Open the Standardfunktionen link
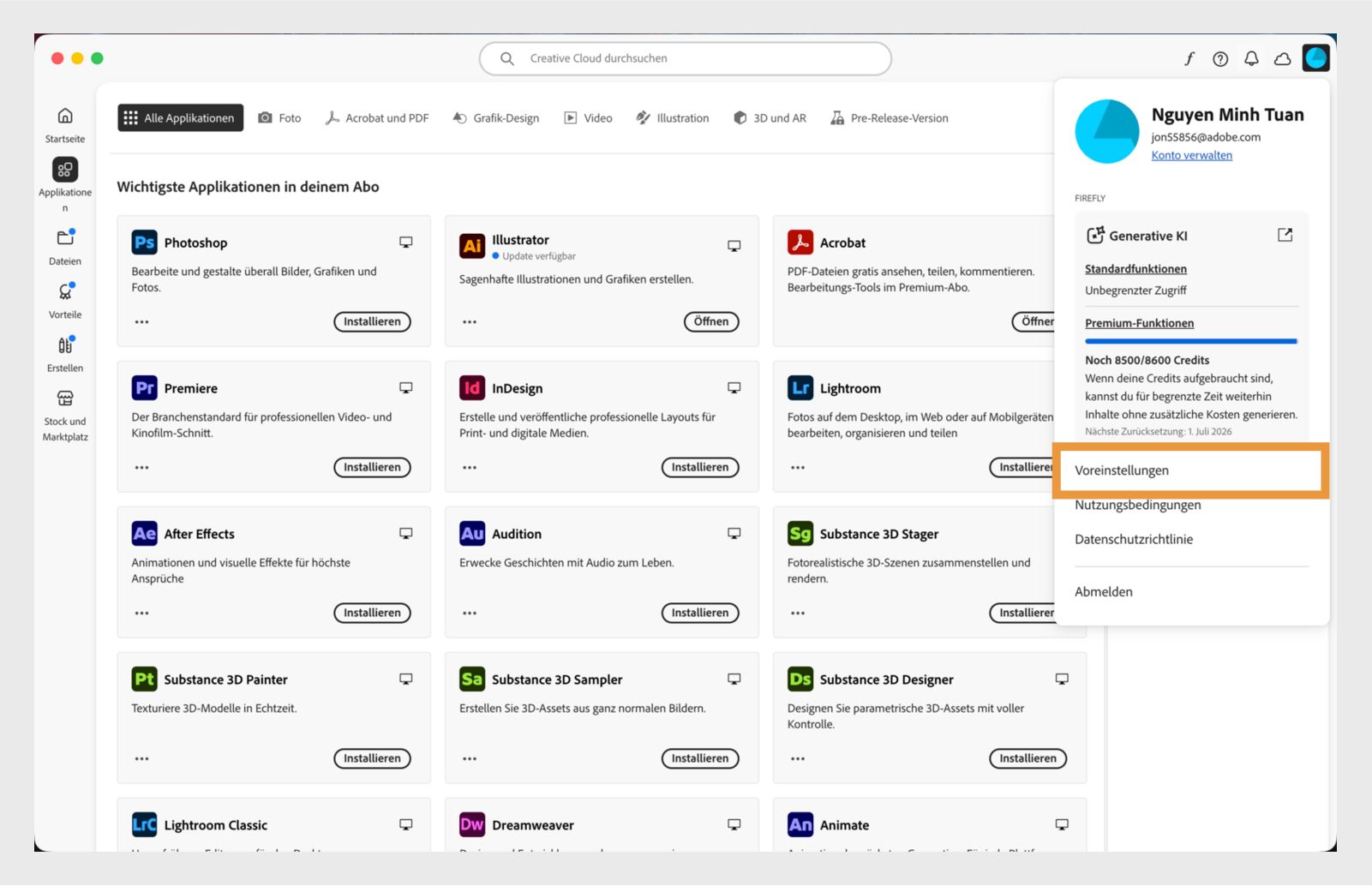The image size is (1372, 886). [1135, 268]
